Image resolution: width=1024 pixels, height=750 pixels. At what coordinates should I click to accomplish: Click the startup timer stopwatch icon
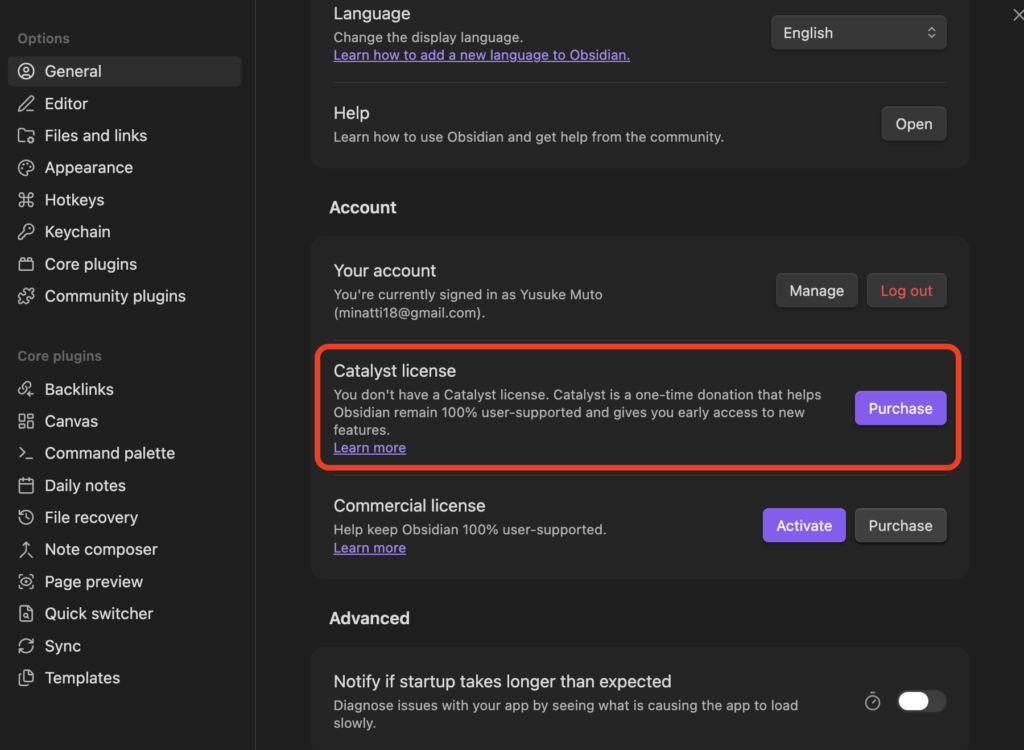coord(872,702)
